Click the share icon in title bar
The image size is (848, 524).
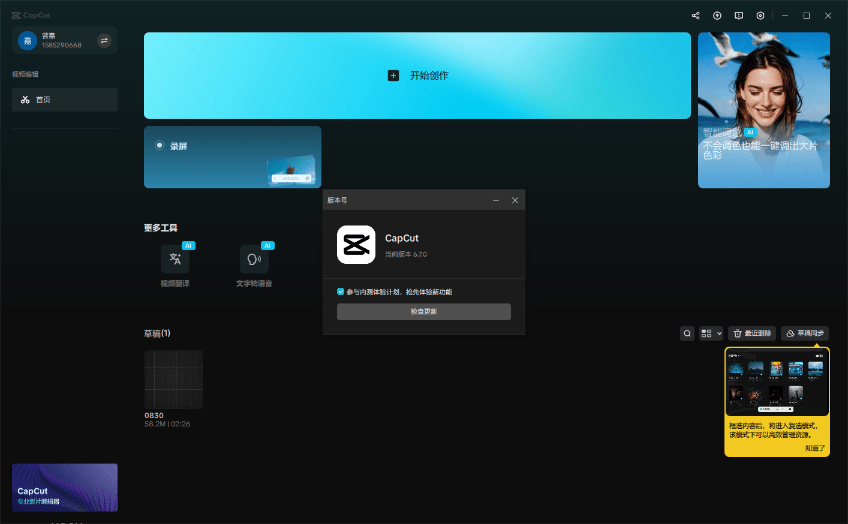click(x=696, y=16)
